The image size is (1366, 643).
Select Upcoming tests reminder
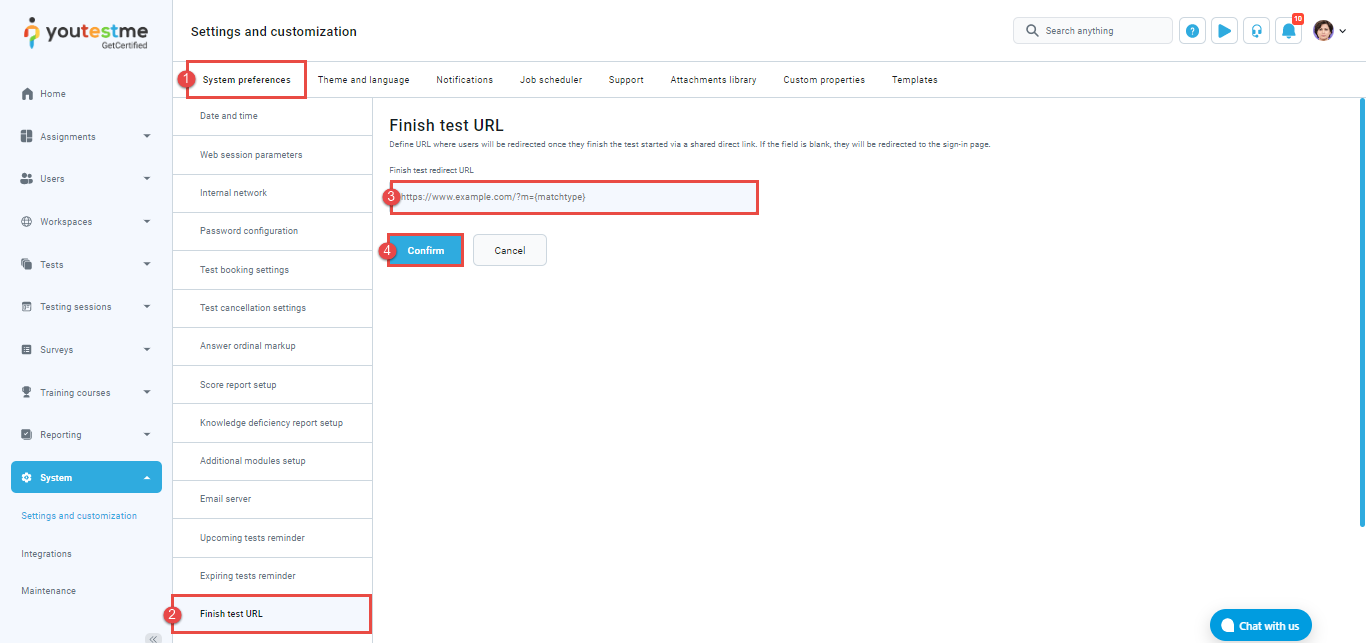[272, 538]
